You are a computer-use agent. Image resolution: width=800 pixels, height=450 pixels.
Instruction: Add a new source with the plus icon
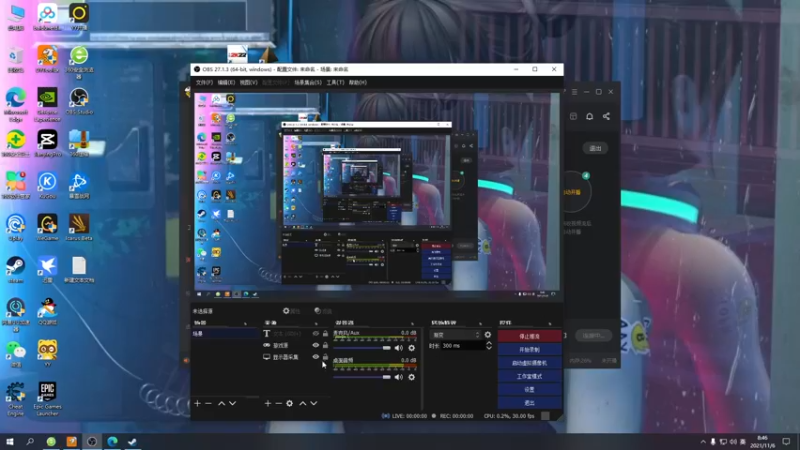tap(268, 404)
